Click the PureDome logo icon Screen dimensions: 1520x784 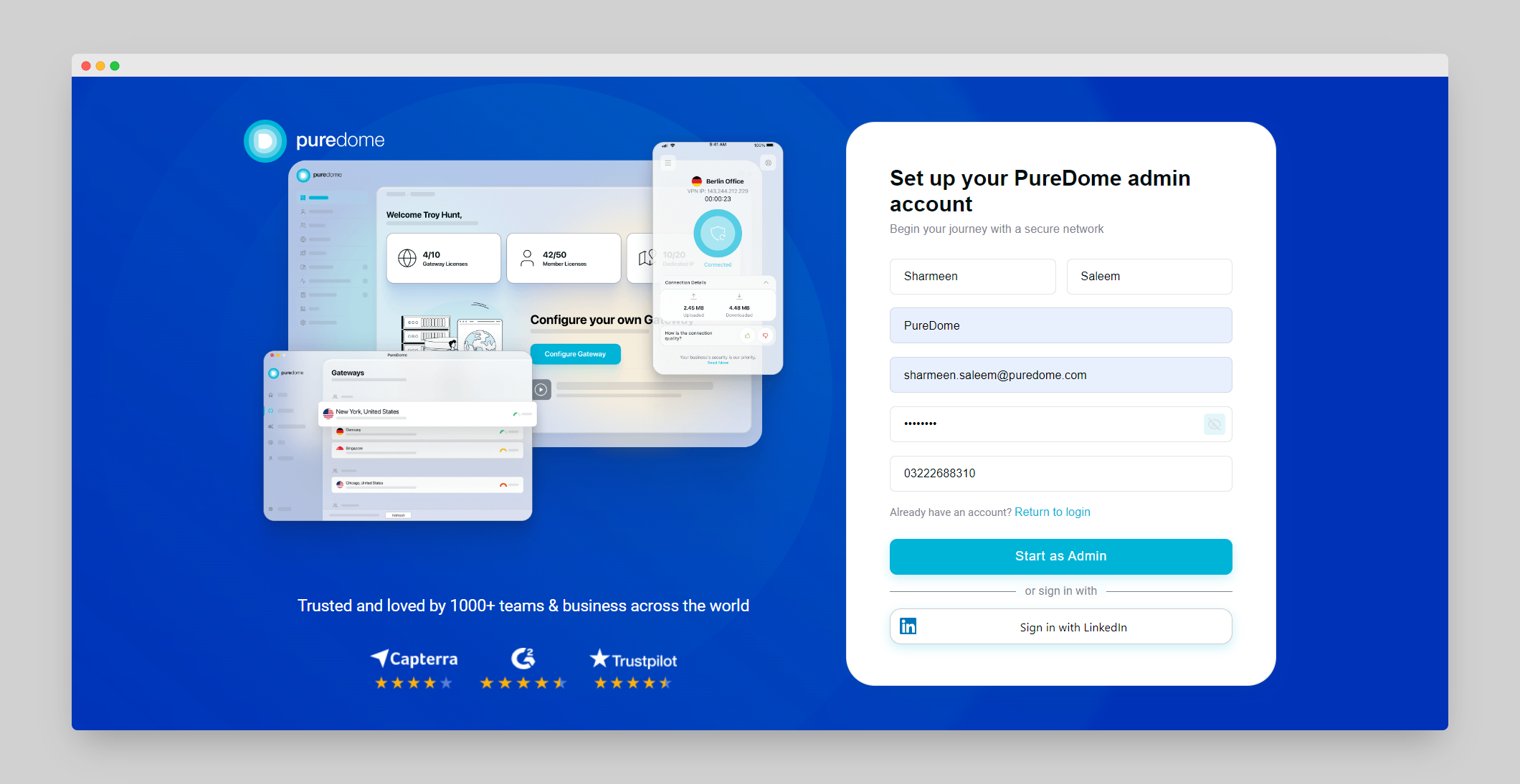click(265, 141)
